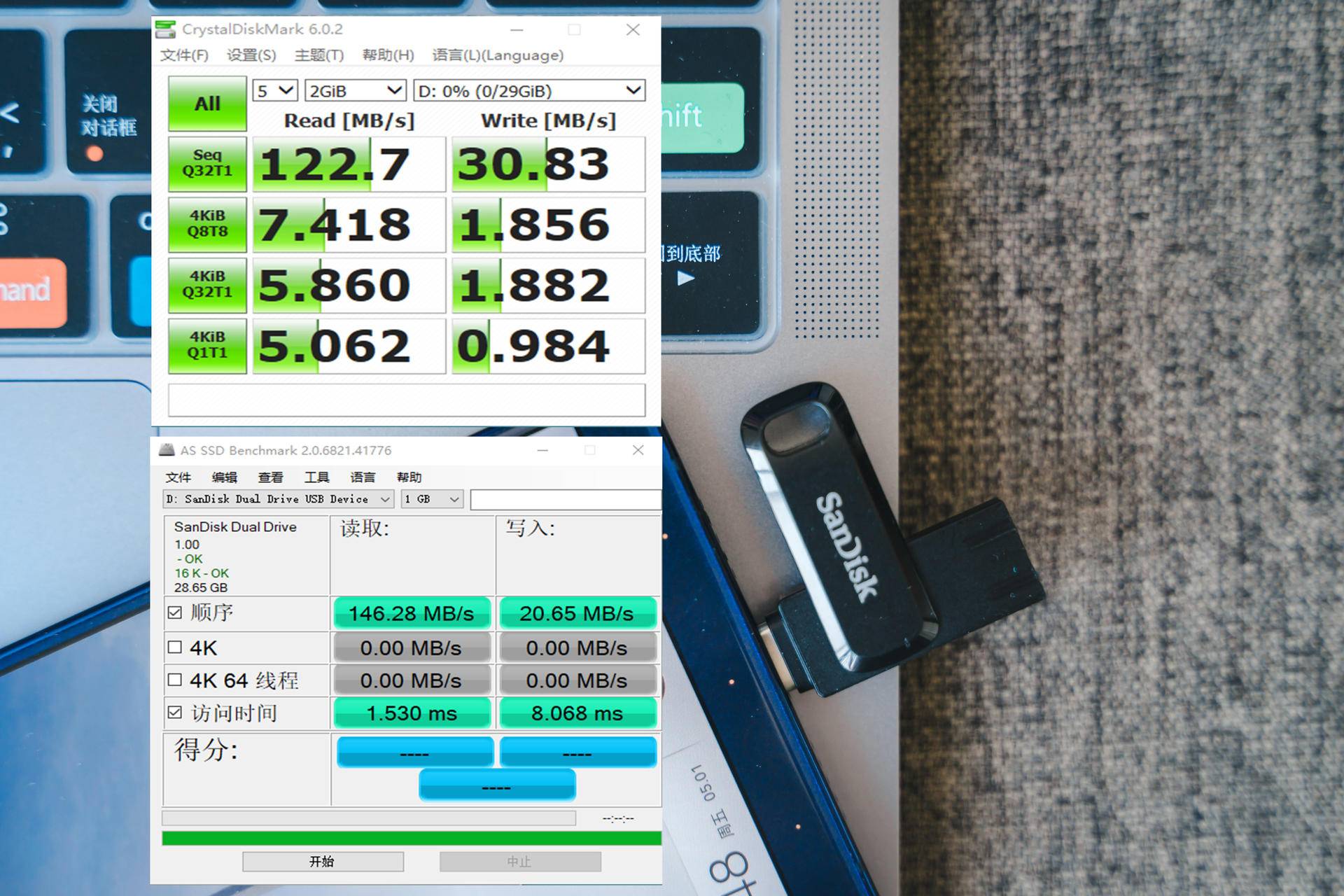Open the test count dropdown showing 5
This screenshot has height=896, width=1344.
tap(275, 91)
